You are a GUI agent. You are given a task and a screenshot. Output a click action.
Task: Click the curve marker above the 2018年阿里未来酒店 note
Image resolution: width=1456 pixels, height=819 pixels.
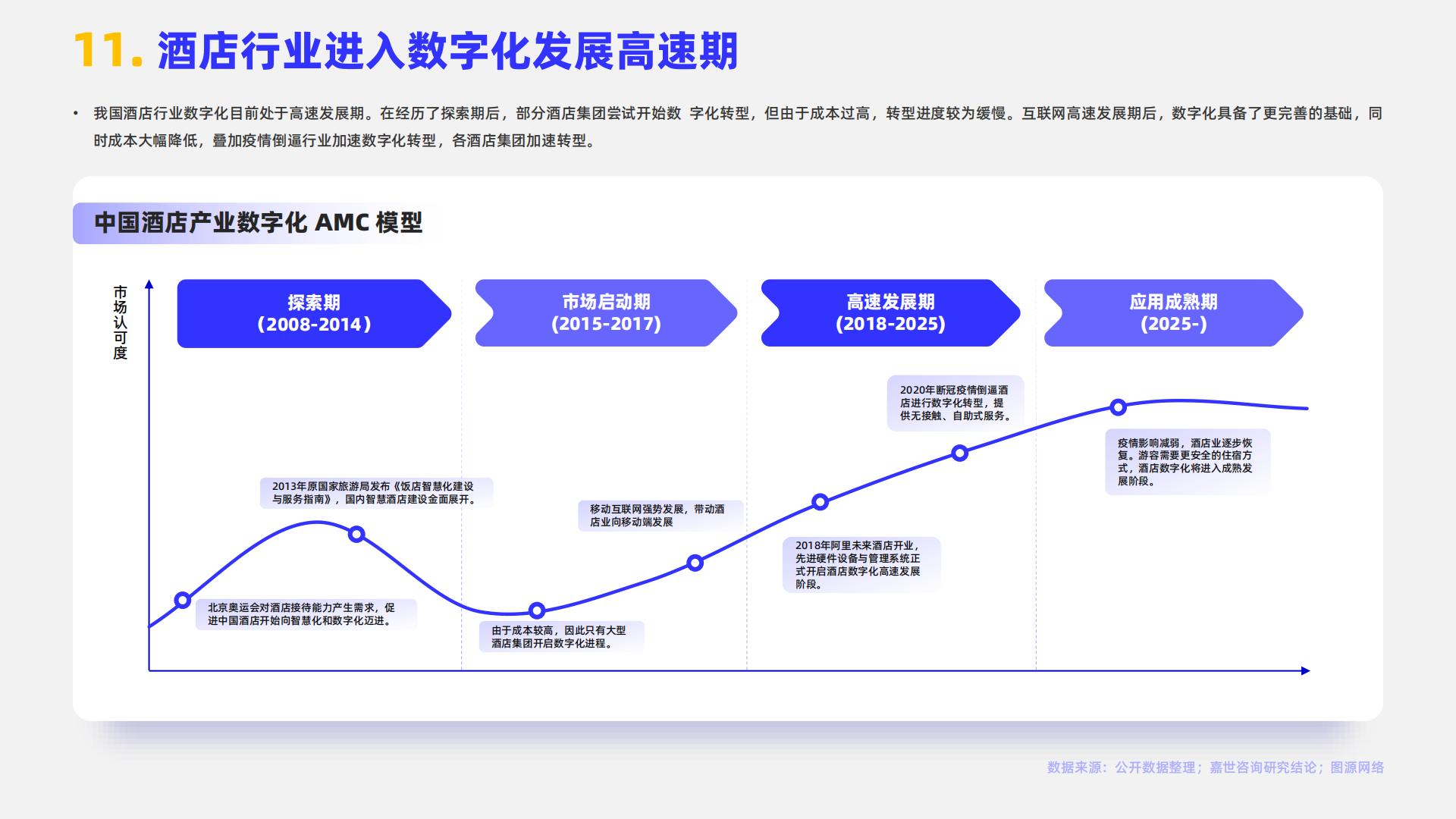coord(820,502)
